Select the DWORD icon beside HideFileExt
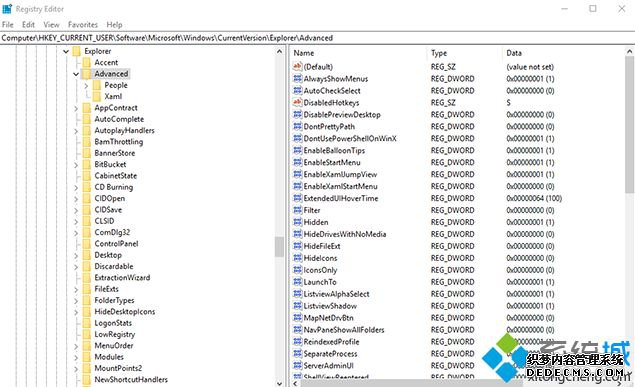The width and height of the screenshot is (635, 387). click(298, 246)
